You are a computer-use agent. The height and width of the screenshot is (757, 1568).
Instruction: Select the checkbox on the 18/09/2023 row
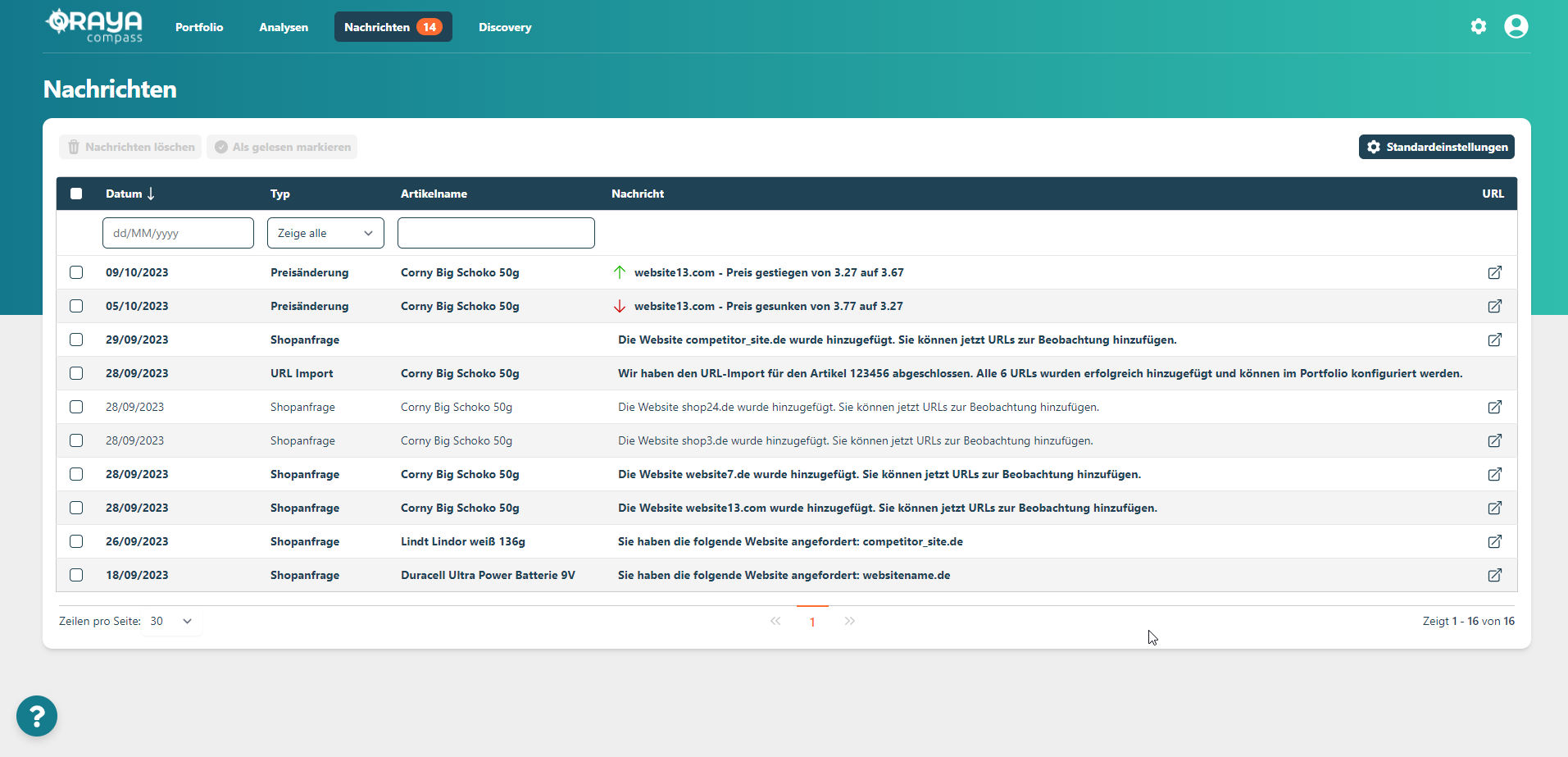(x=76, y=575)
